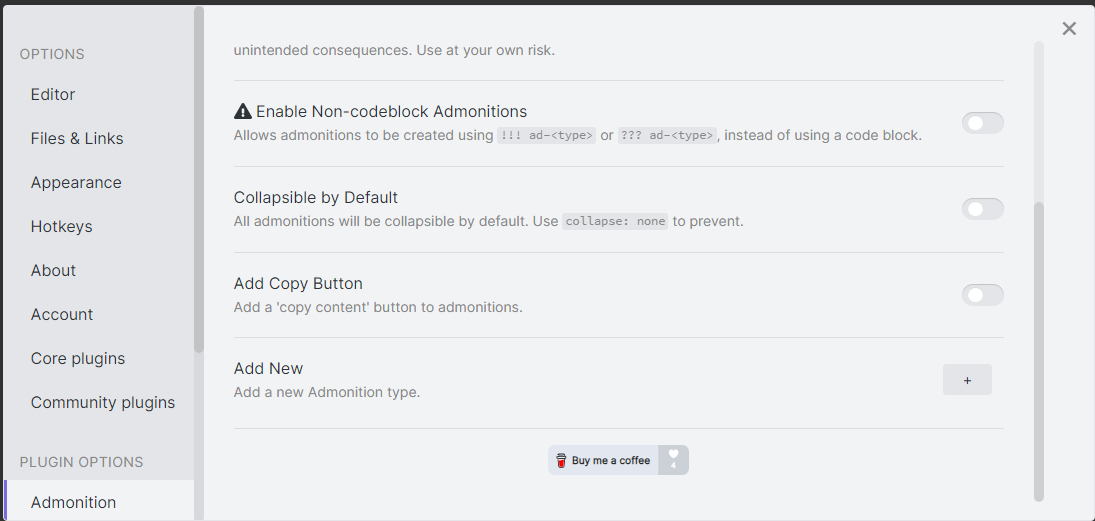
Task: Enable Non-codeblock Admonitions toggle
Action: click(x=982, y=123)
